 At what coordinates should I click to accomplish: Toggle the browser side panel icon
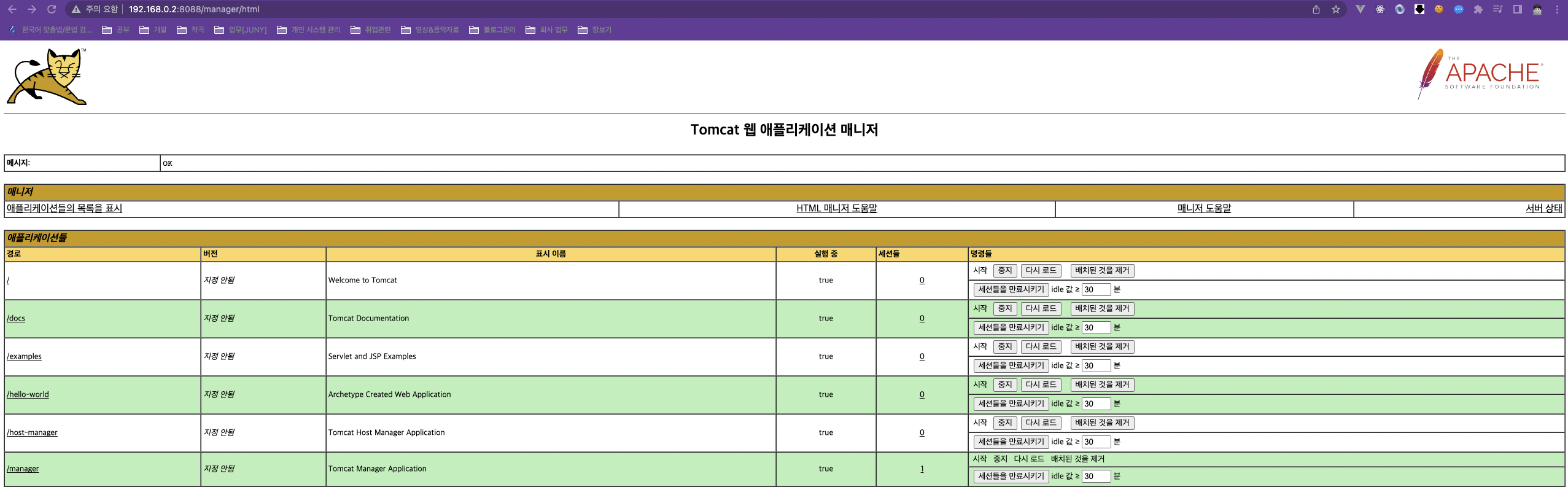[1518, 9]
